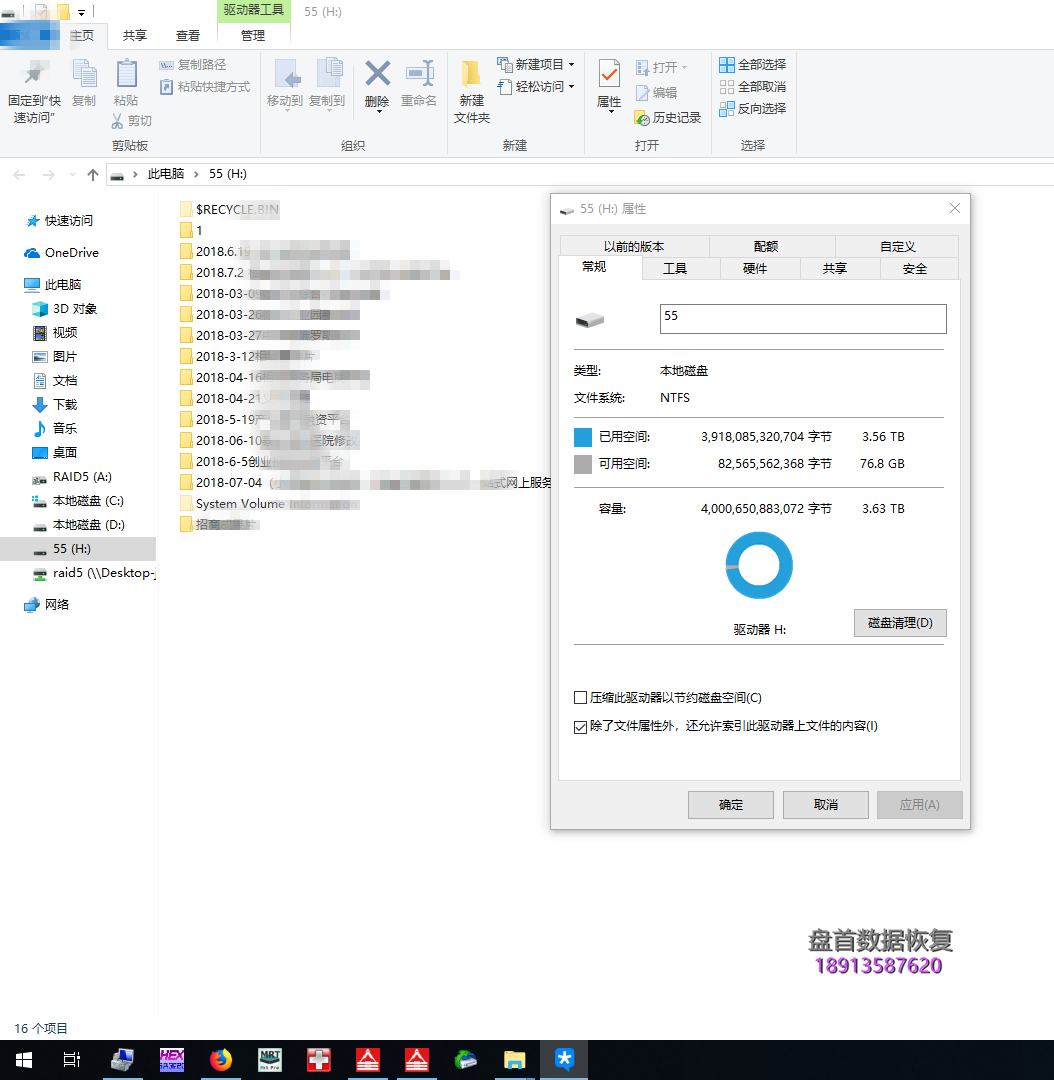Click the Pin to Quick access icon

click(34, 74)
